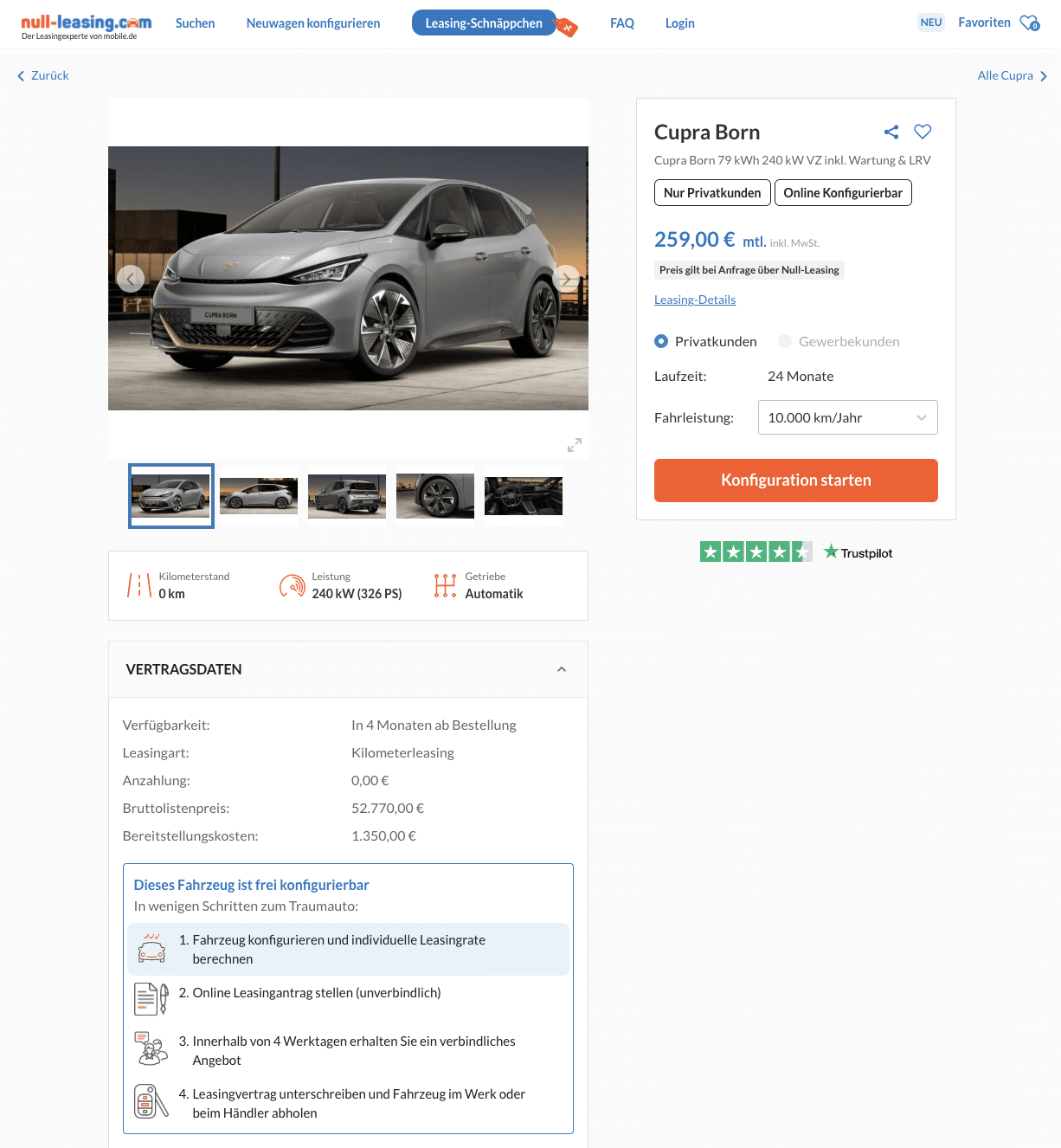
Task: Click 'Dieses Fahrzeug ist frei konfigurierbar' heading
Action: tap(251, 885)
